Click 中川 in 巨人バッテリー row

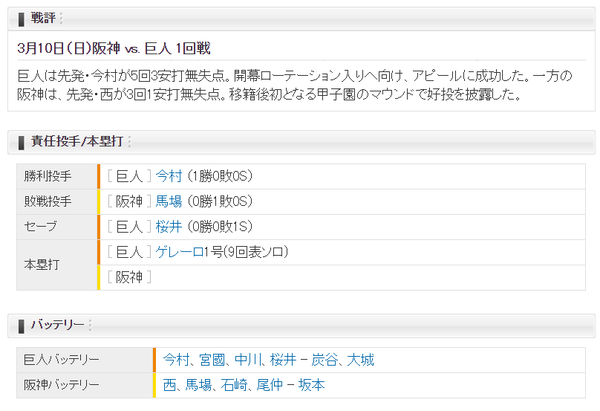[x=248, y=360]
